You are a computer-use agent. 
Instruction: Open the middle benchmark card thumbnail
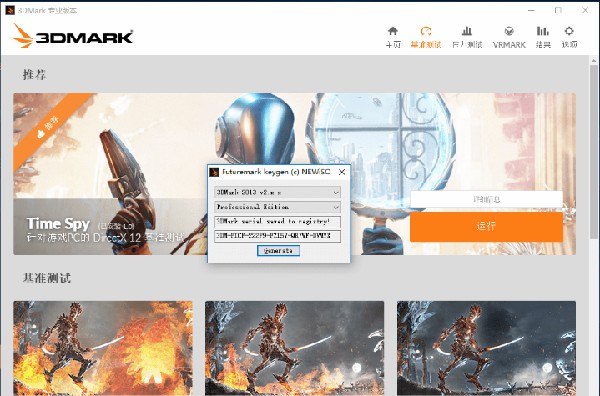(x=294, y=348)
